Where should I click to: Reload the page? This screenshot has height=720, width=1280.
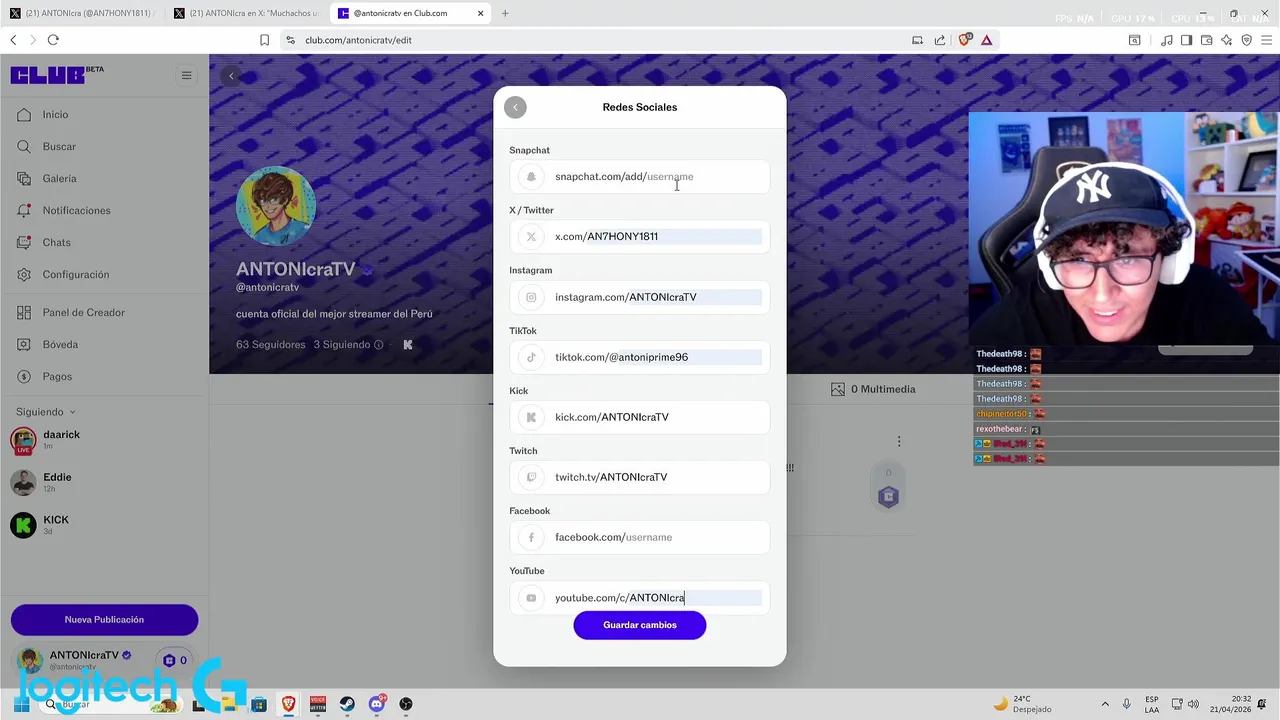click(53, 40)
